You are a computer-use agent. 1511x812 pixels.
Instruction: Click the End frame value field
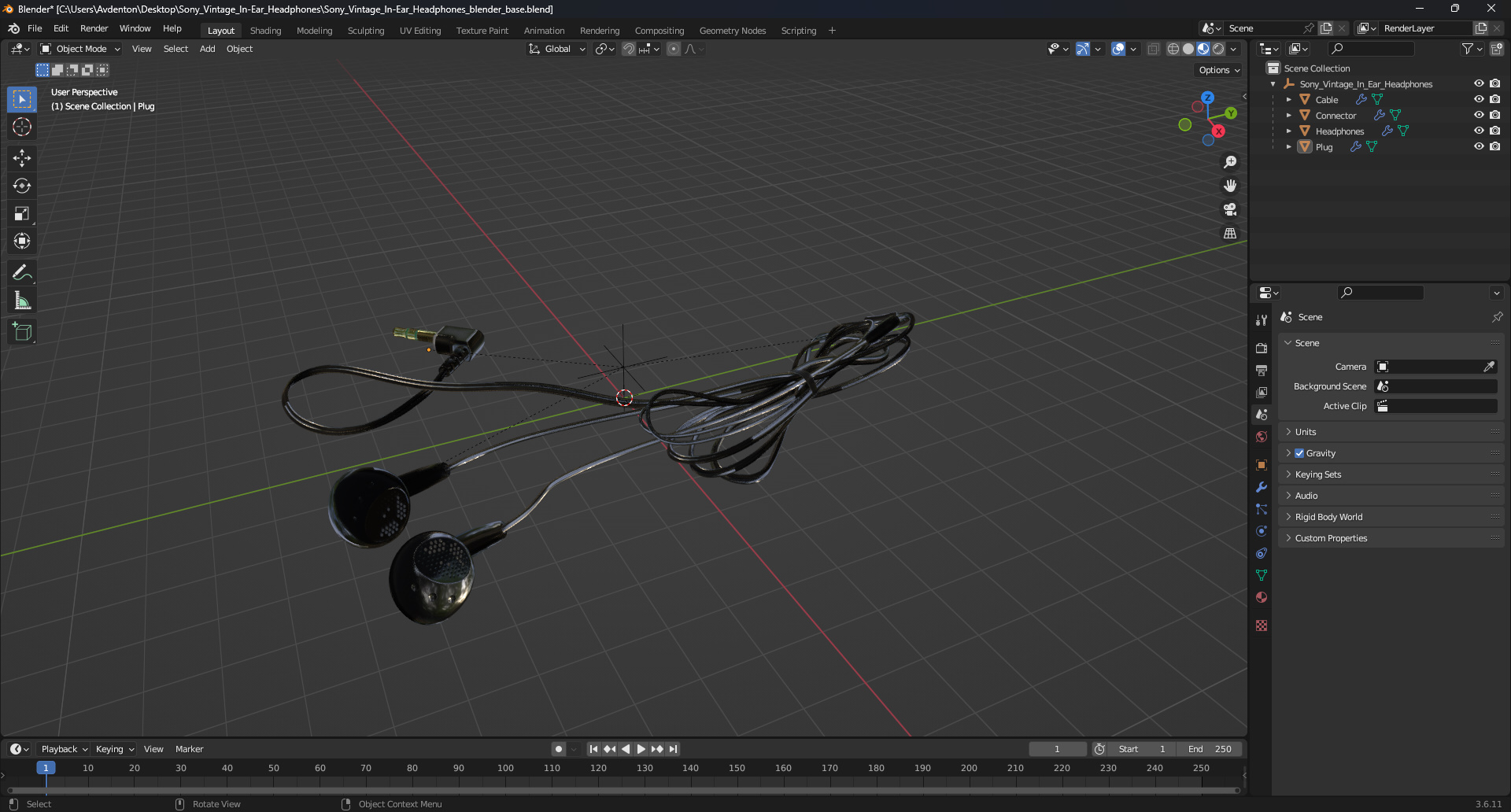pyautogui.click(x=1210, y=749)
